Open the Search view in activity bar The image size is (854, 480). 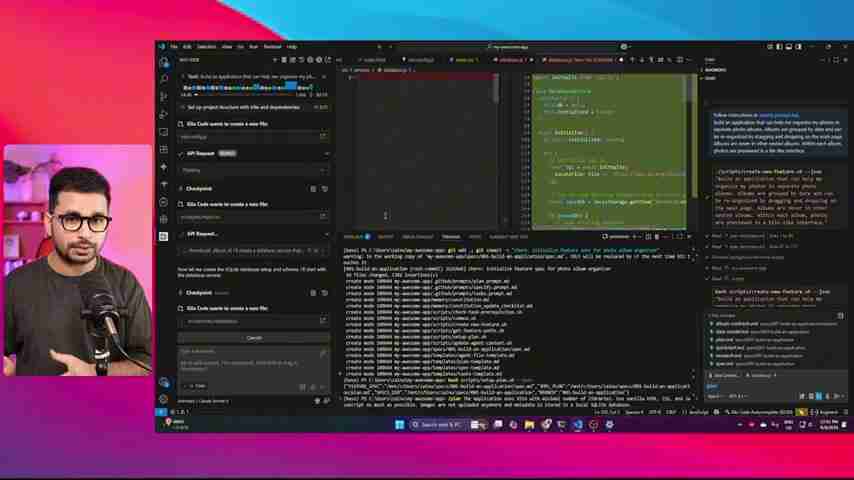coord(164,80)
